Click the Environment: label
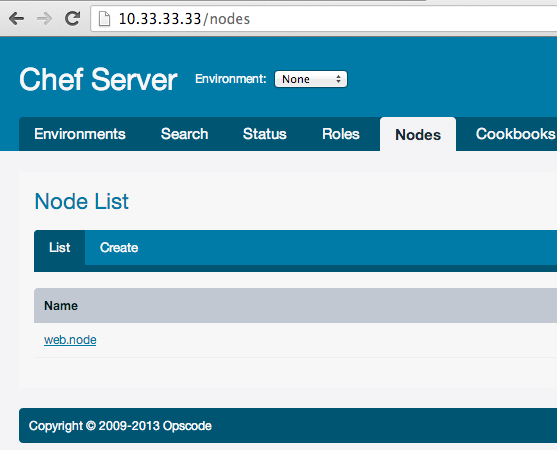557x450 pixels. 231,79
